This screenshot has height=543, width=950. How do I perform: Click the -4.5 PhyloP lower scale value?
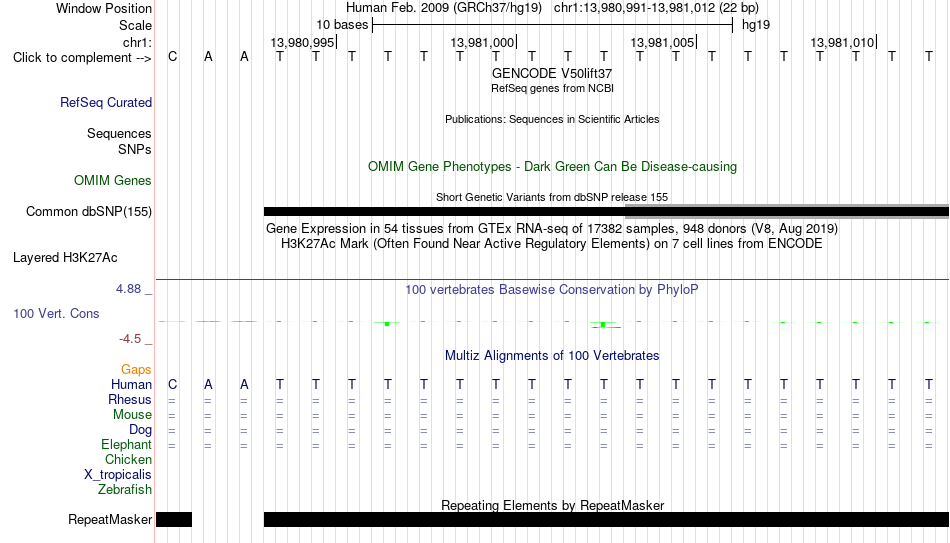[x=130, y=339]
